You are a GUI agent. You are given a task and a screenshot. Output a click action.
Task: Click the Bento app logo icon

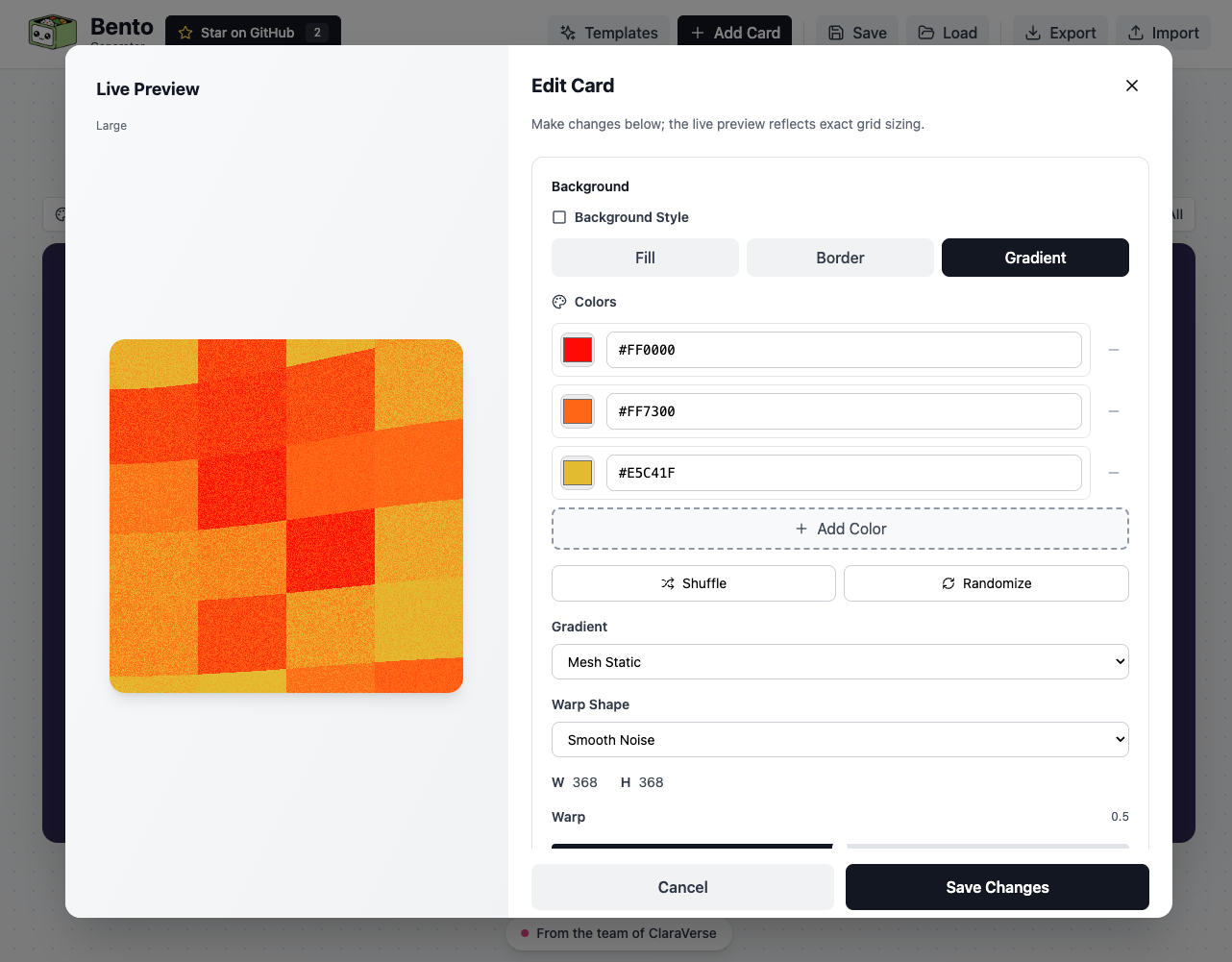[x=53, y=31]
